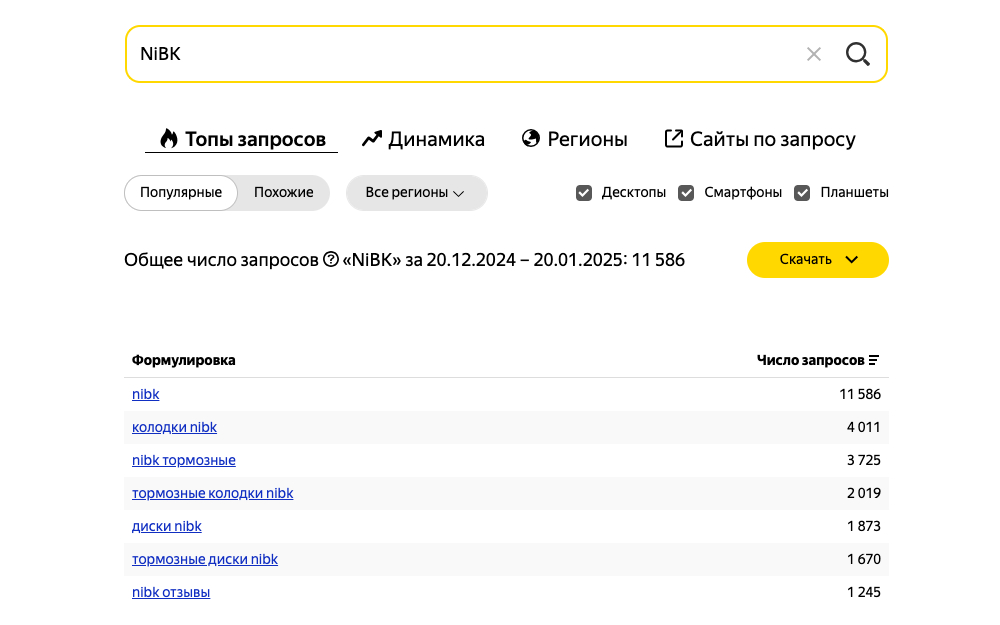Click the nibk тормозные link
Screen dimensions: 1000x625
point(184,461)
